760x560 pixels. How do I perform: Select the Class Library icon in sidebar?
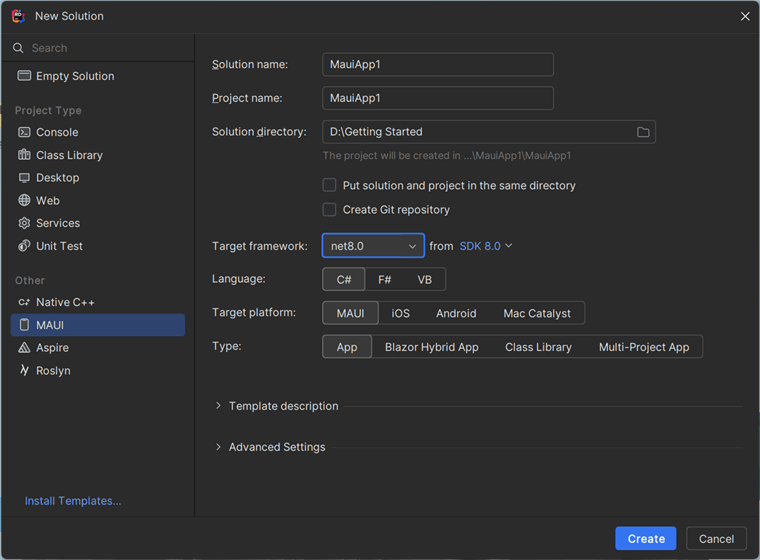(25, 155)
